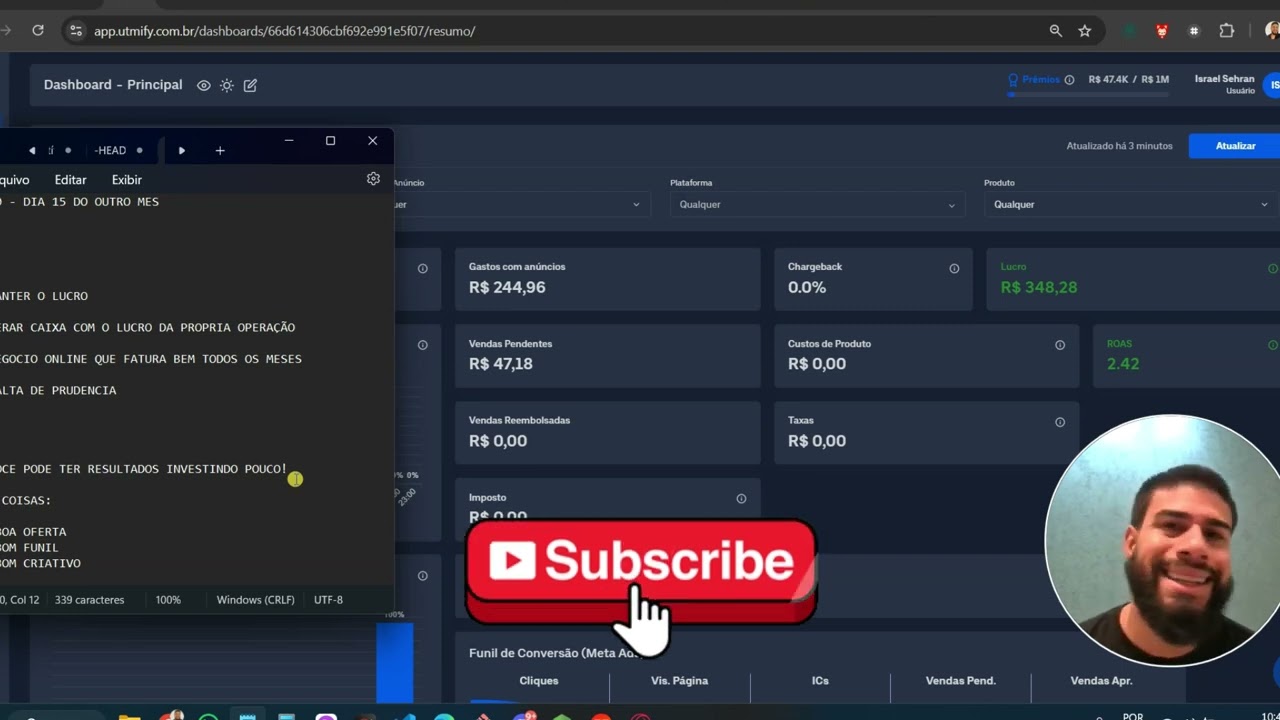Image resolution: width=1280 pixels, height=720 pixels.
Task: Open File Explorer from the taskbar
Action: 129,717
